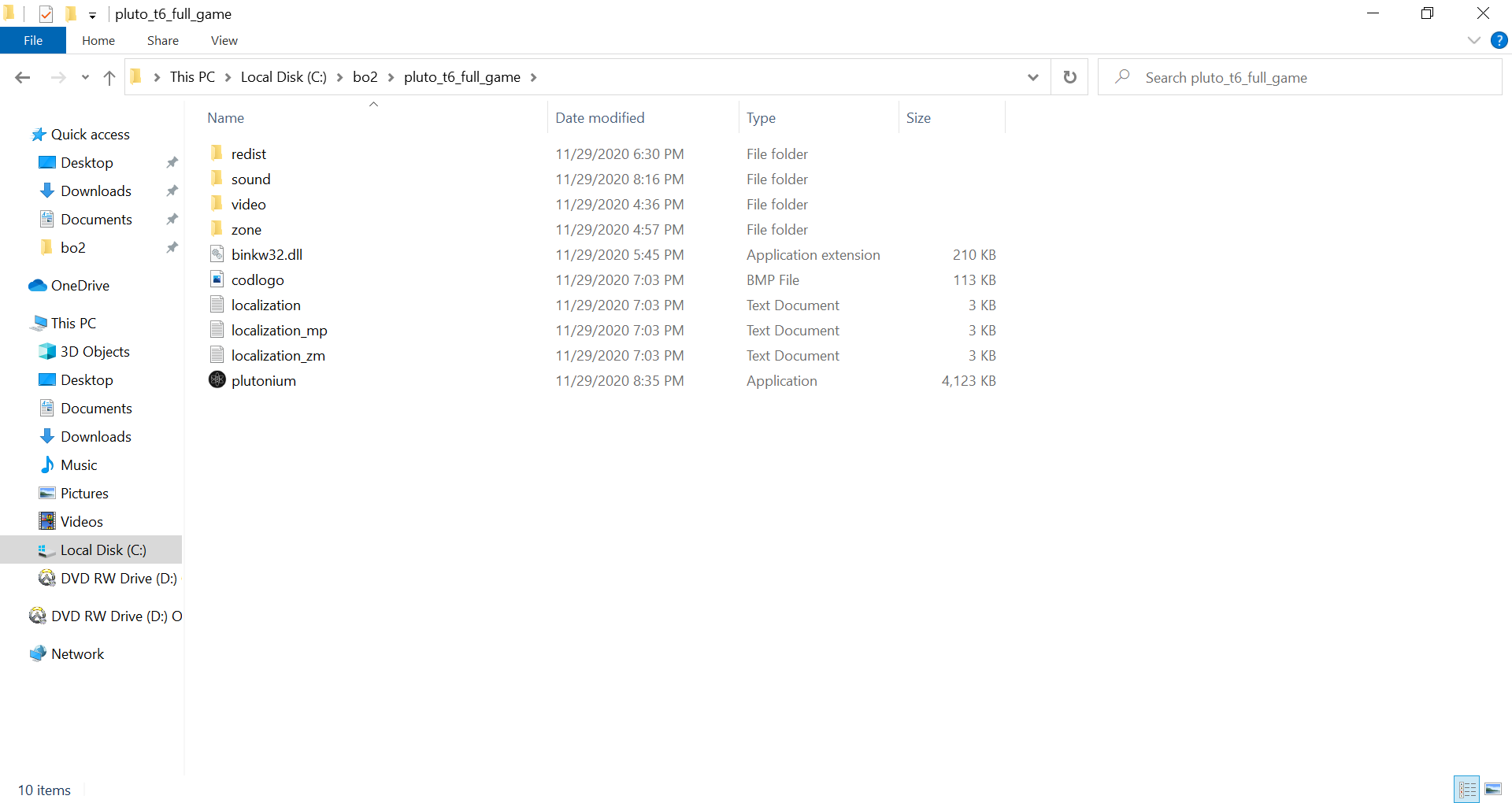Expand chevron after This PC breadcrumb
This screenshot has width=1512, height=803.
(228, 77)
